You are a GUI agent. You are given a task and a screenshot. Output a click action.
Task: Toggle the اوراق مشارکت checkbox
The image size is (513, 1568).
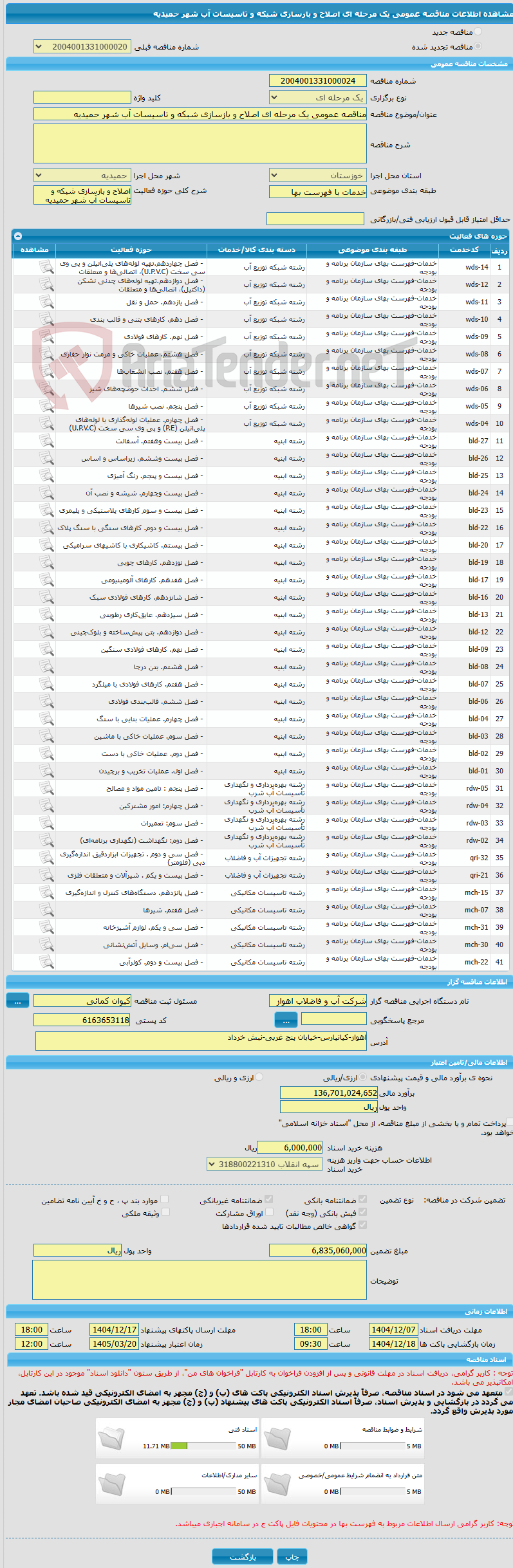tap(269, 1212)
